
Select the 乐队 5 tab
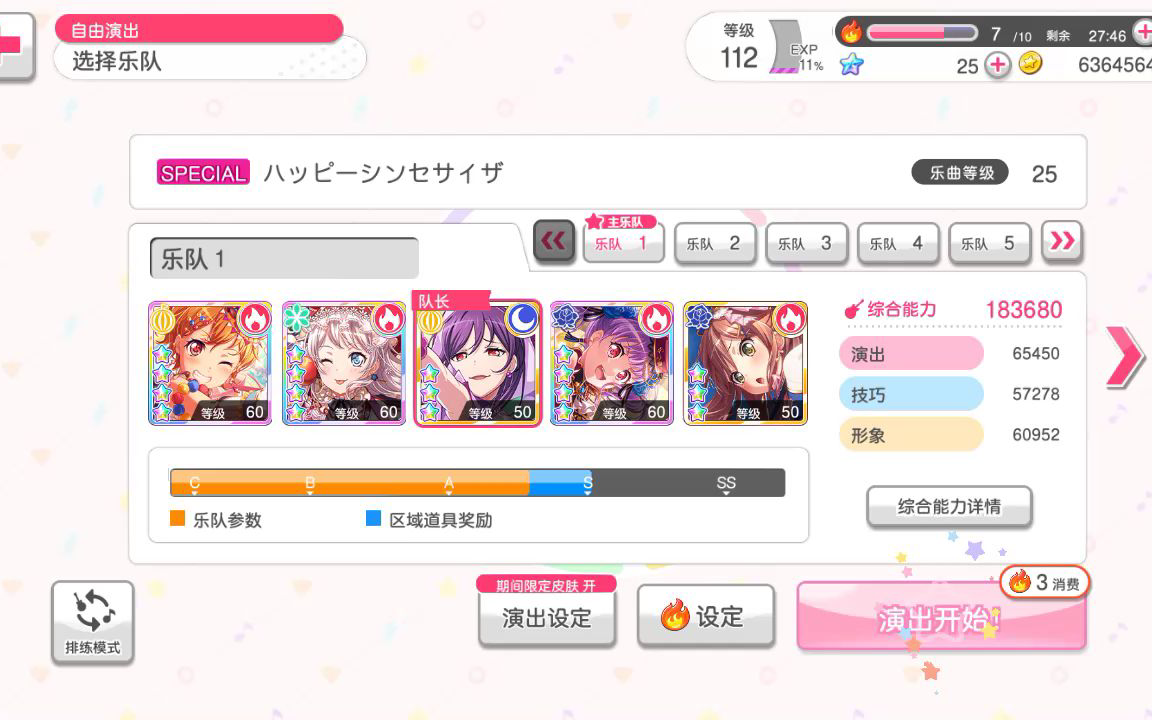coord(989,243)
